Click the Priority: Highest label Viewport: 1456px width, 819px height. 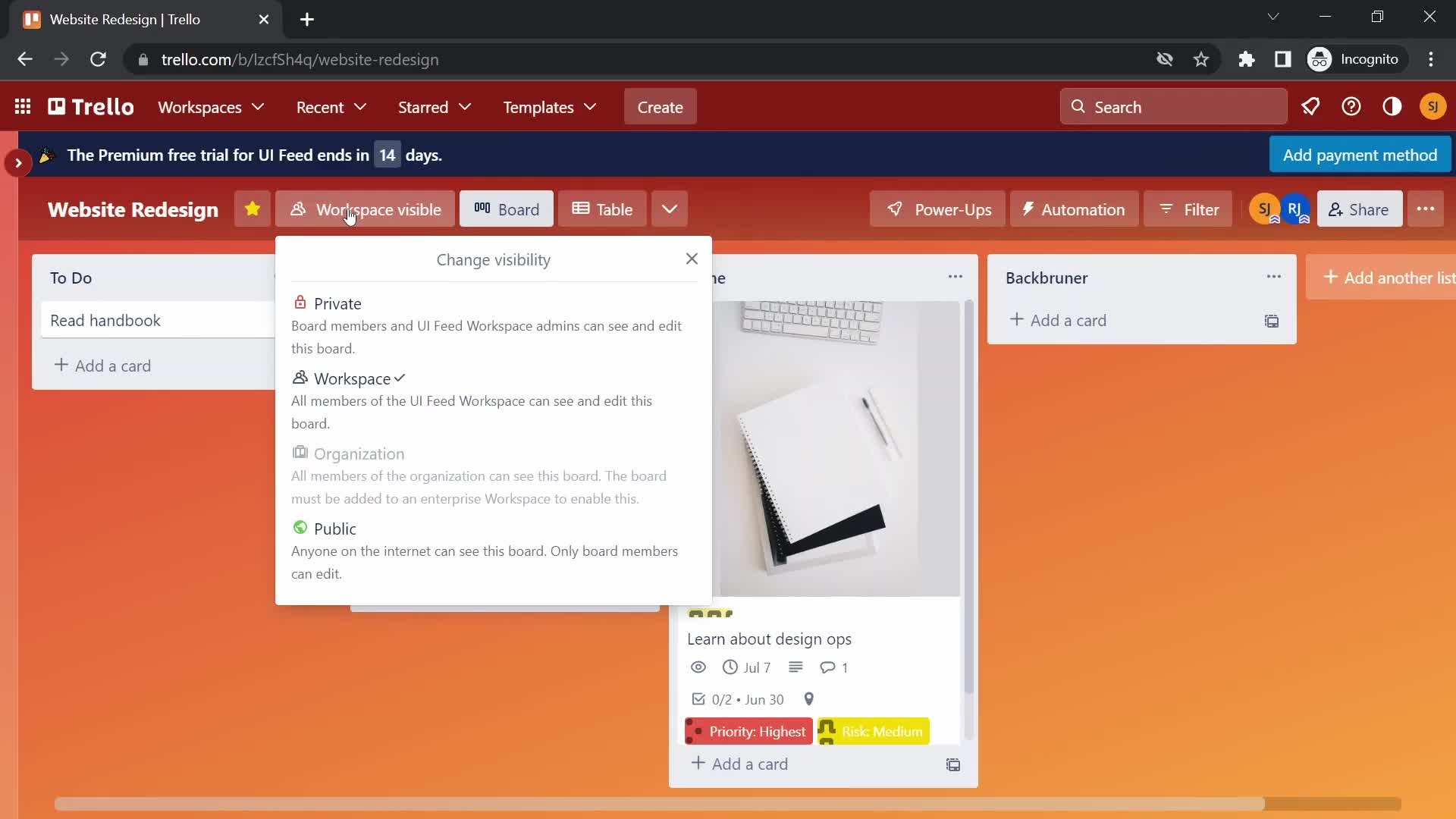coord(749,731)
